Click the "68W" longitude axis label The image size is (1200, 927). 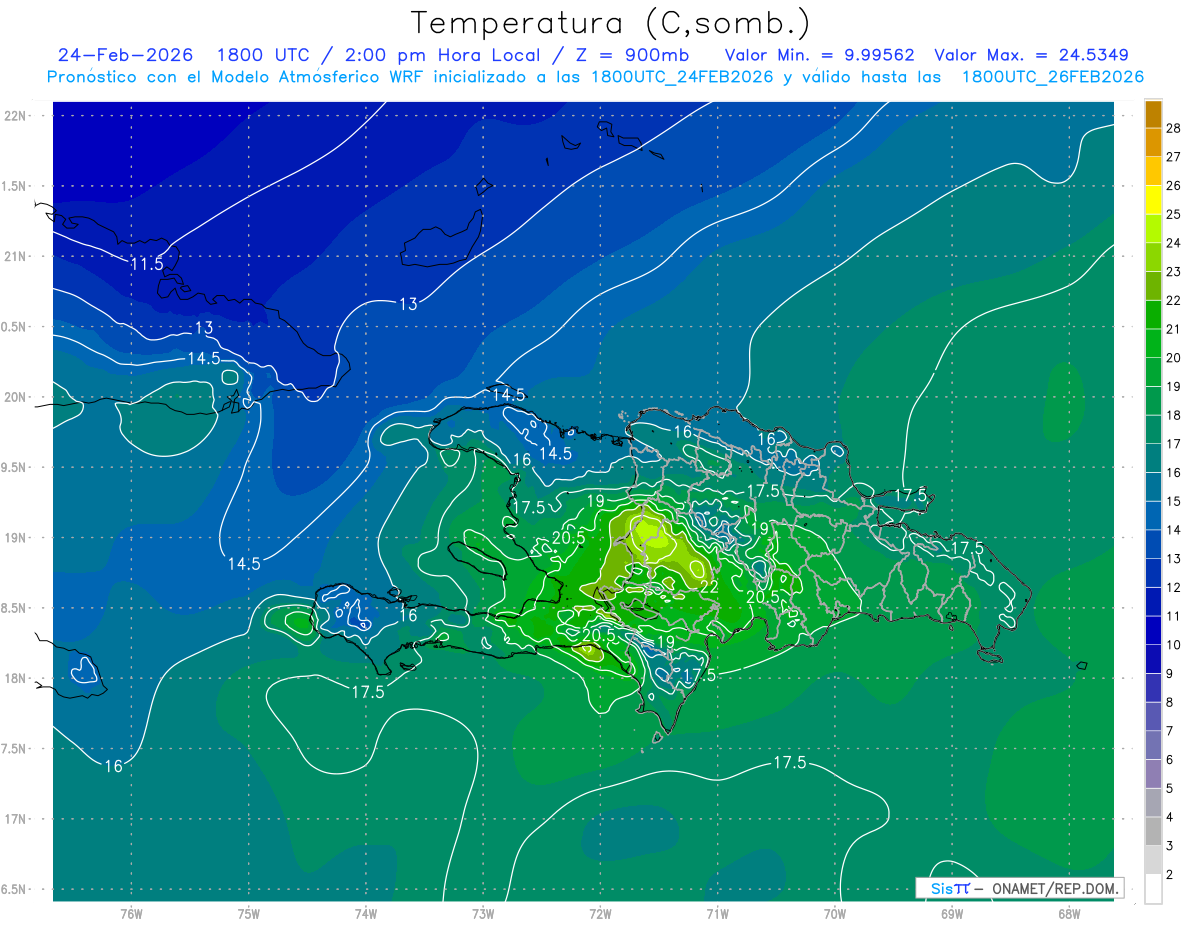(x=1069, y=913)
